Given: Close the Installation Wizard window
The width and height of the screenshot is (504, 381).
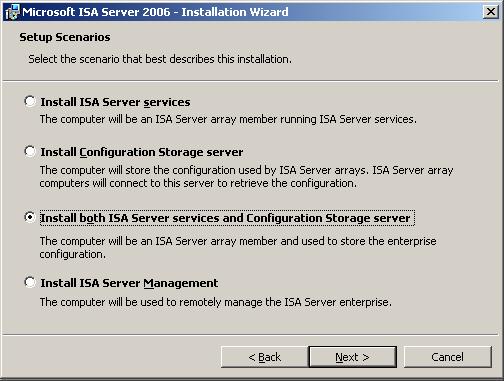Looking at the screenshot, I should click(x=491, y=12).
